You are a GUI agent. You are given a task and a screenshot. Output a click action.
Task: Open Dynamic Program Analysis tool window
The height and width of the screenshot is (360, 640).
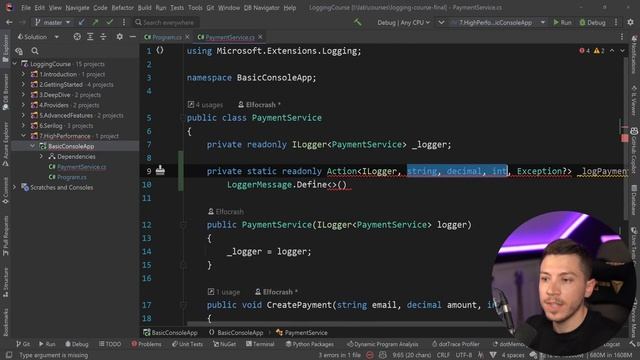pos(382,344)
